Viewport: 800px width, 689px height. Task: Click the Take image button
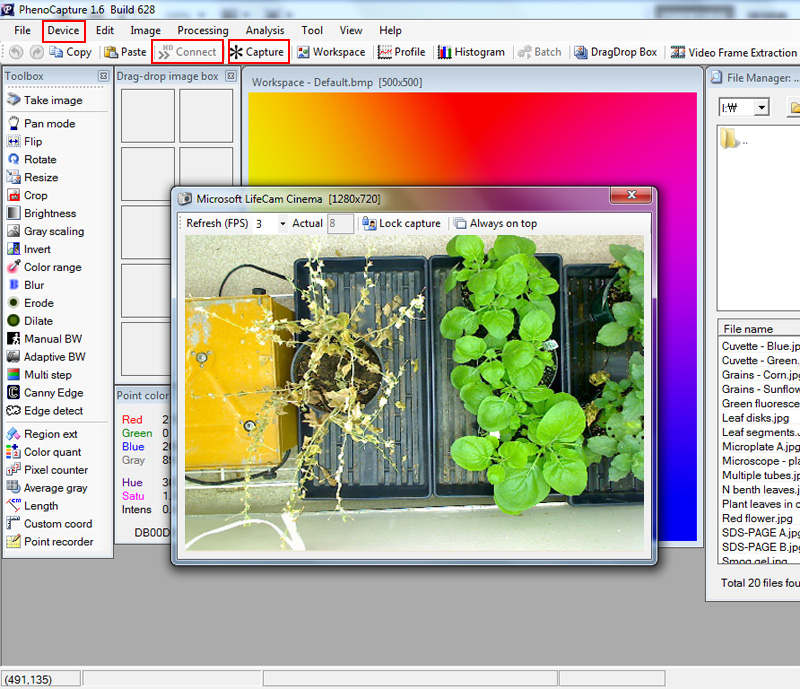pyautogui.click(x=52, y=100)
